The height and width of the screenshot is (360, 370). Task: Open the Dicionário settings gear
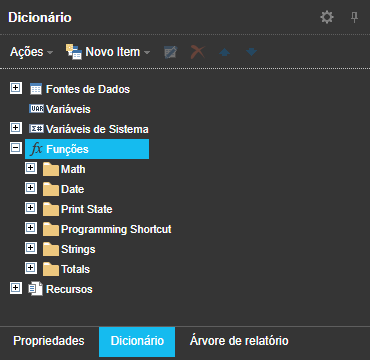(x=327, y=17)
